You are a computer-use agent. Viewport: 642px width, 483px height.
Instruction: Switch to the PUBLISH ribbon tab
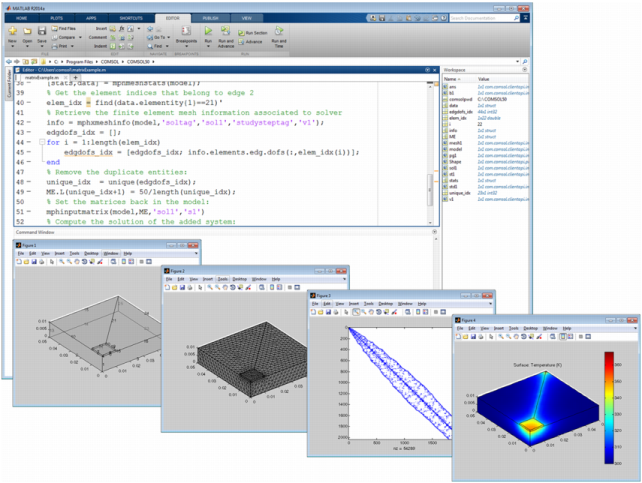210,18
